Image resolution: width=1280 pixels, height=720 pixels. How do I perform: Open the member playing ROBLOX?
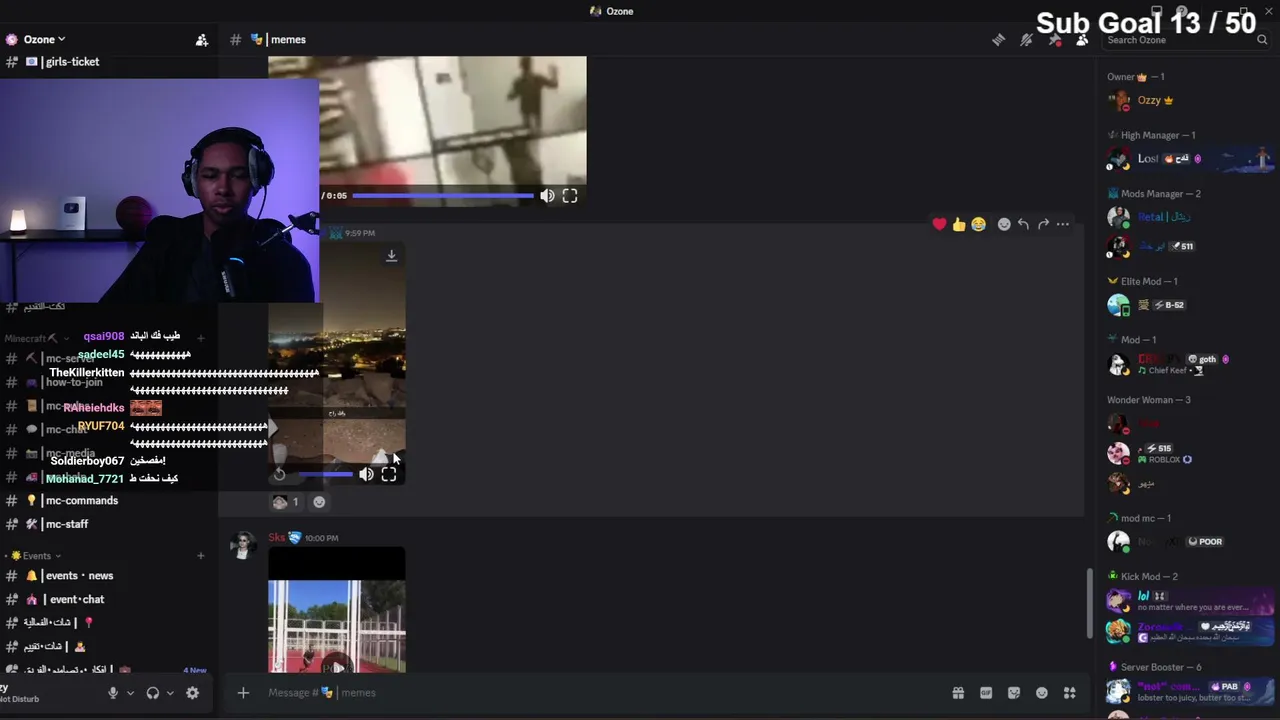coord(1190,453)
